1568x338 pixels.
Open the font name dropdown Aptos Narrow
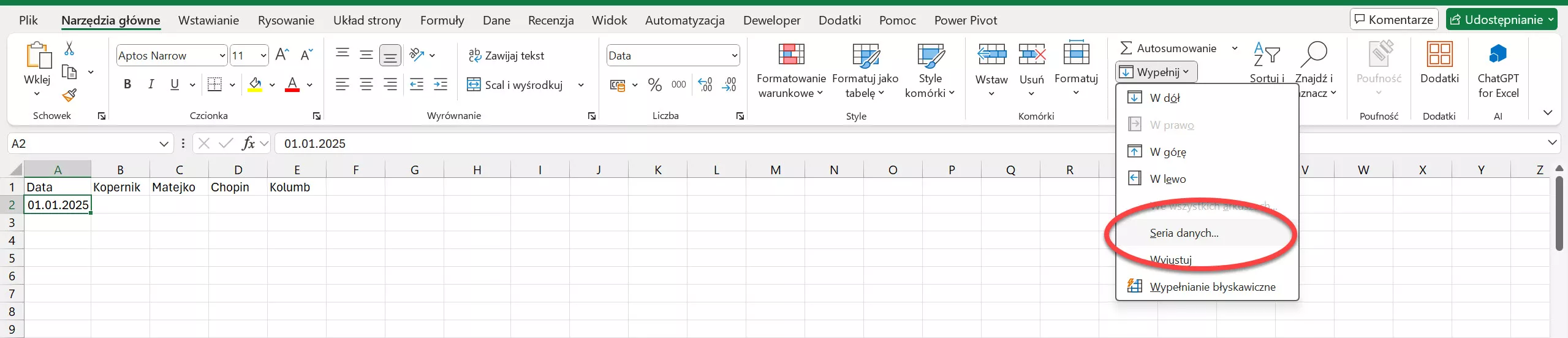click(222, 56)
